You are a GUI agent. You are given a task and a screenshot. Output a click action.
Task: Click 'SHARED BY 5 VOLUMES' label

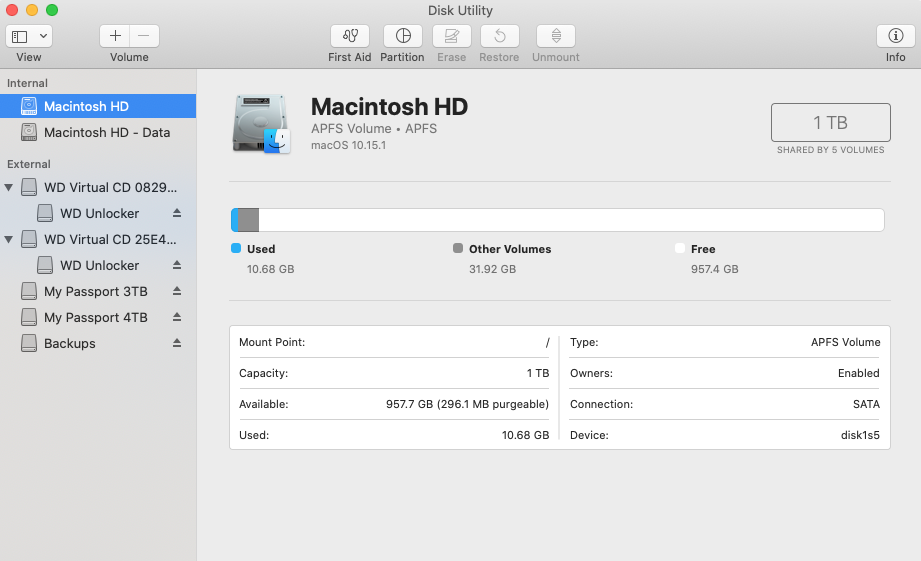click(x=831, y=150)
